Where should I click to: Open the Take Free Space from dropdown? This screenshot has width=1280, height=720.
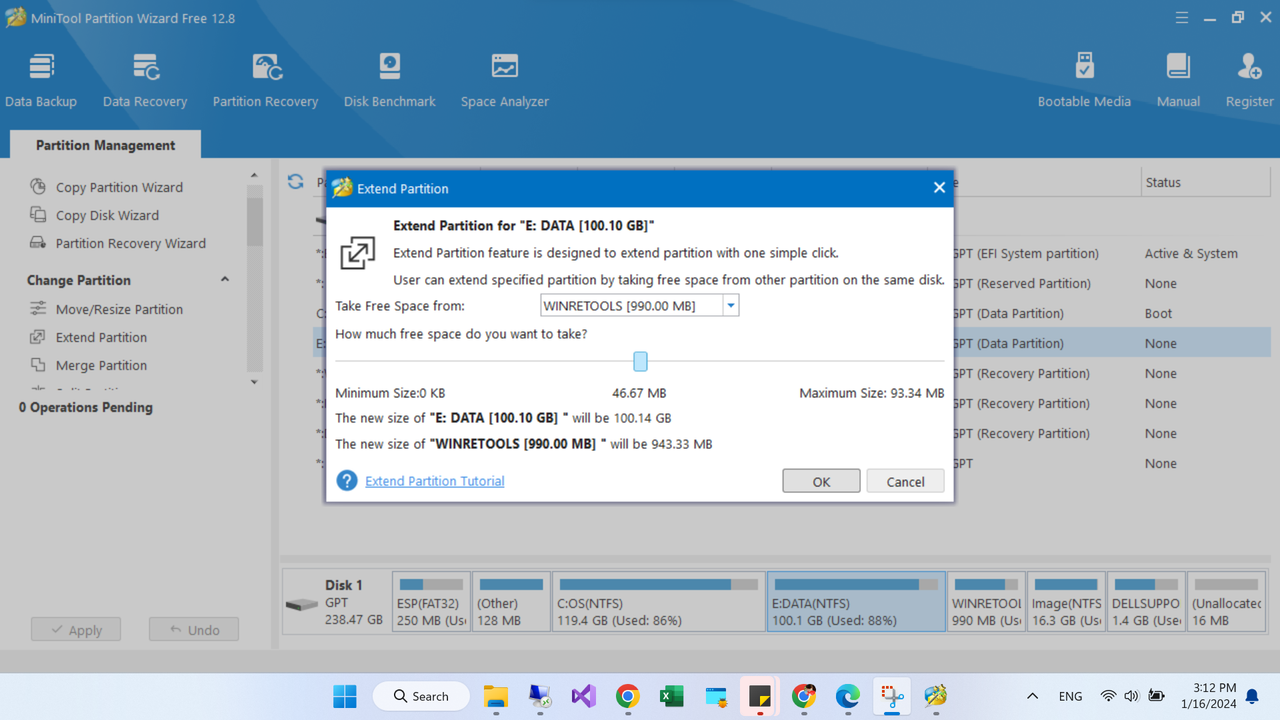point(731,306)
